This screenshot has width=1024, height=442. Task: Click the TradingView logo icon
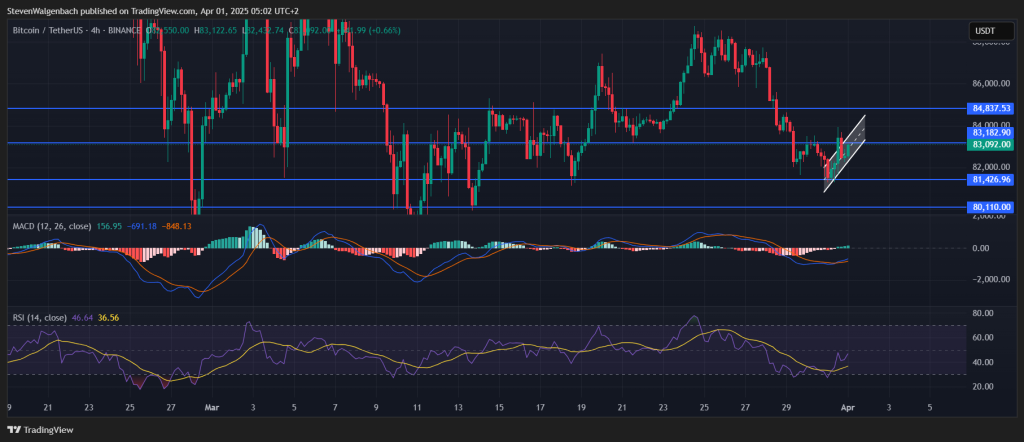coord(14,431)
